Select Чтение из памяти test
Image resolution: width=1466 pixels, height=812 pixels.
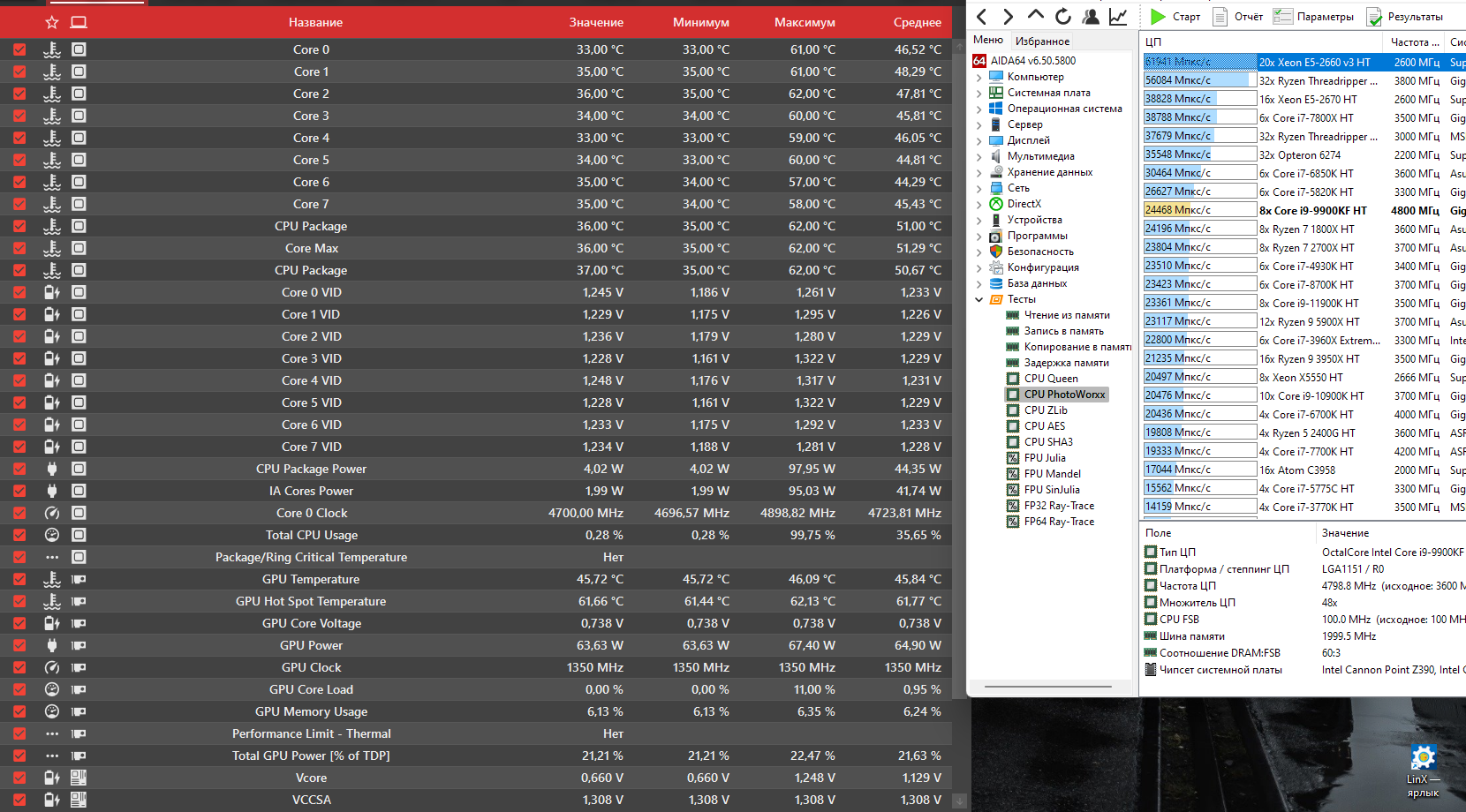[x=1067, y=315]
